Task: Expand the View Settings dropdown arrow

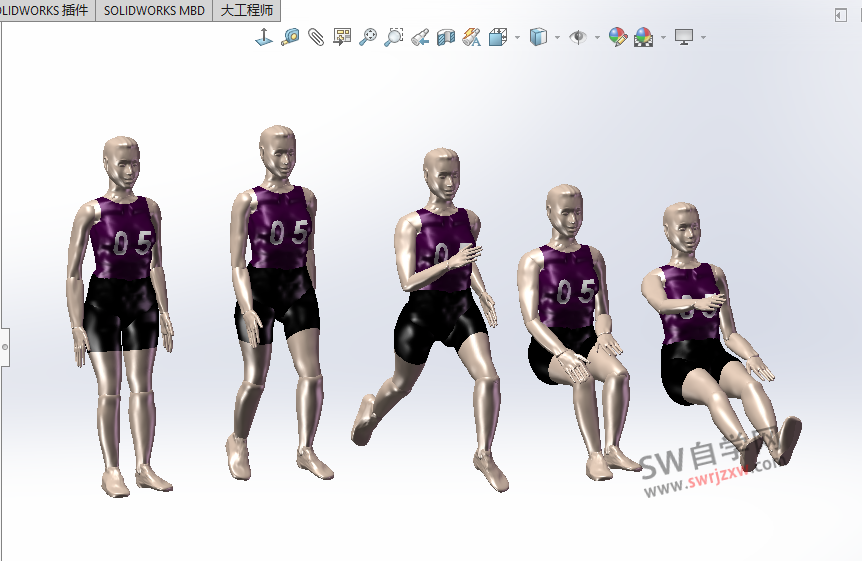Action: (x=703, y=37)
